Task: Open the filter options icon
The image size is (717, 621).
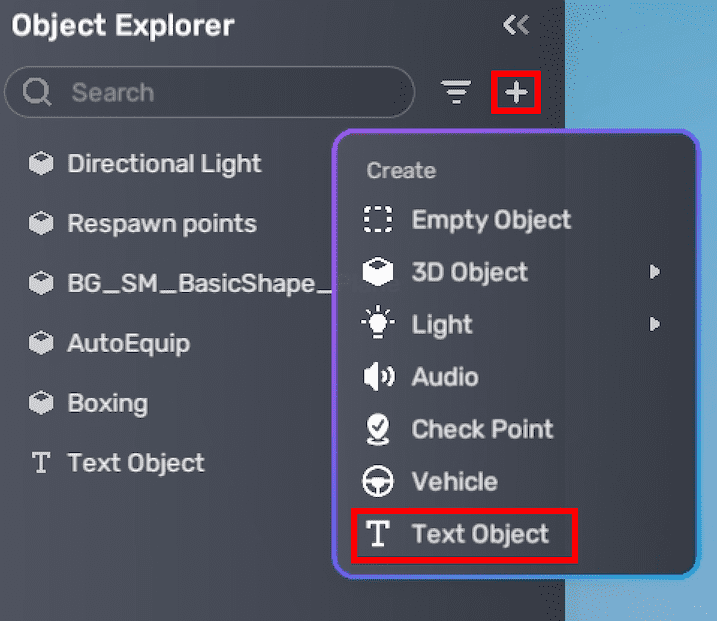Action: click(456, 93)
